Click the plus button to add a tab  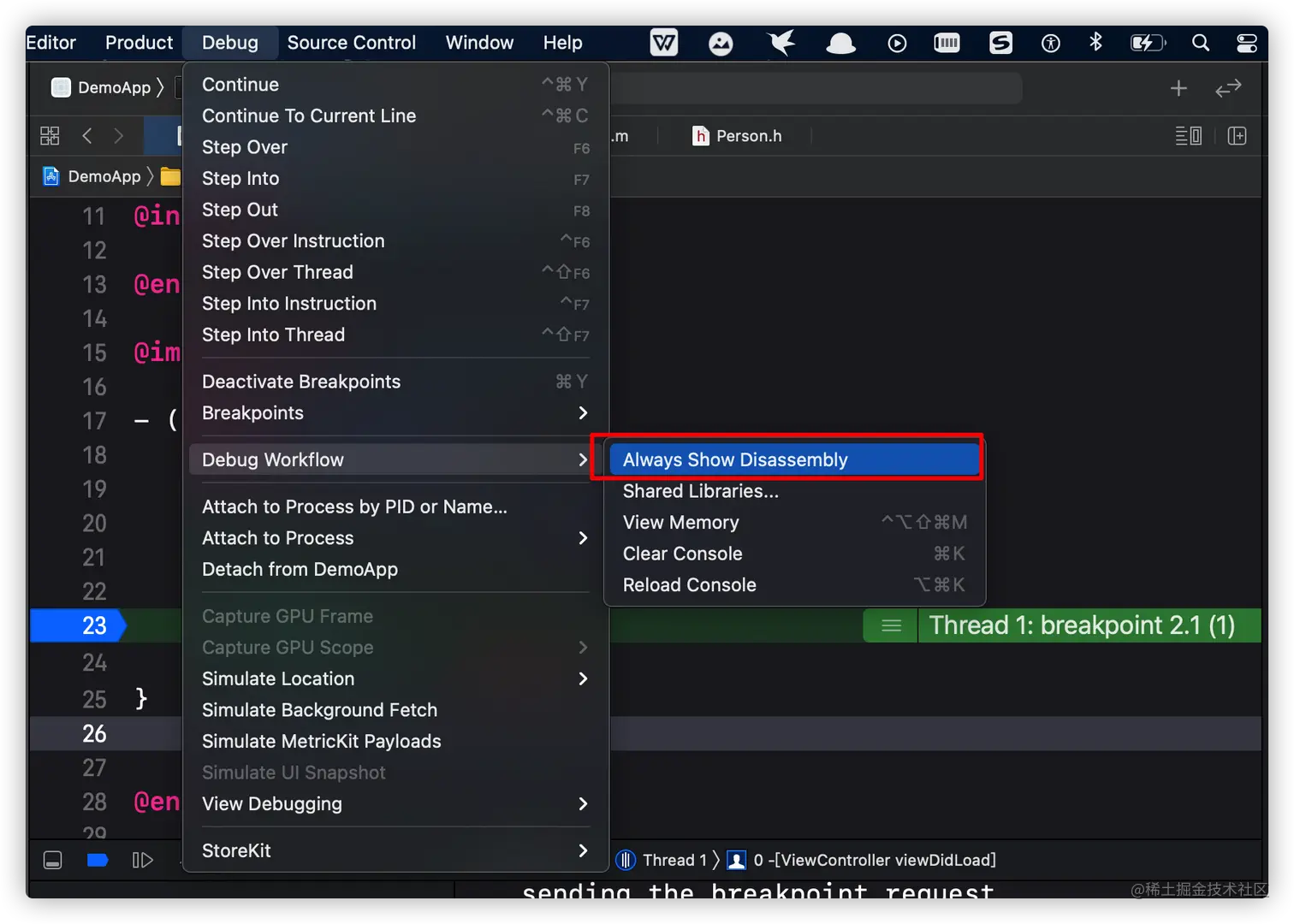point(1178,88)
